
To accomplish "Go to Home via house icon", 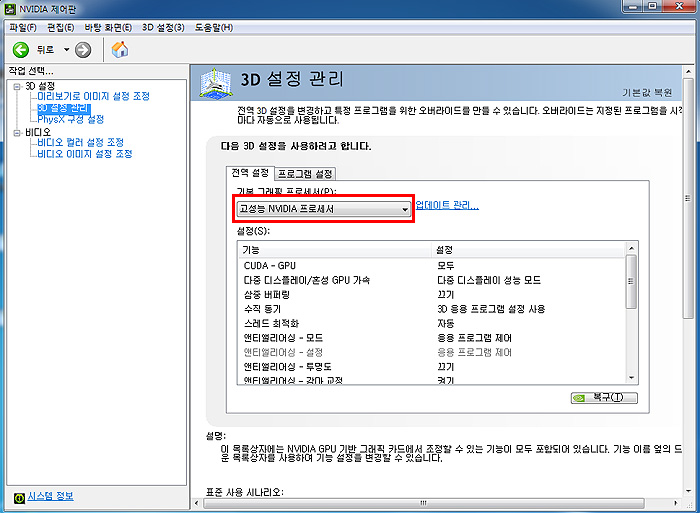I will click(x=120, y=49).
